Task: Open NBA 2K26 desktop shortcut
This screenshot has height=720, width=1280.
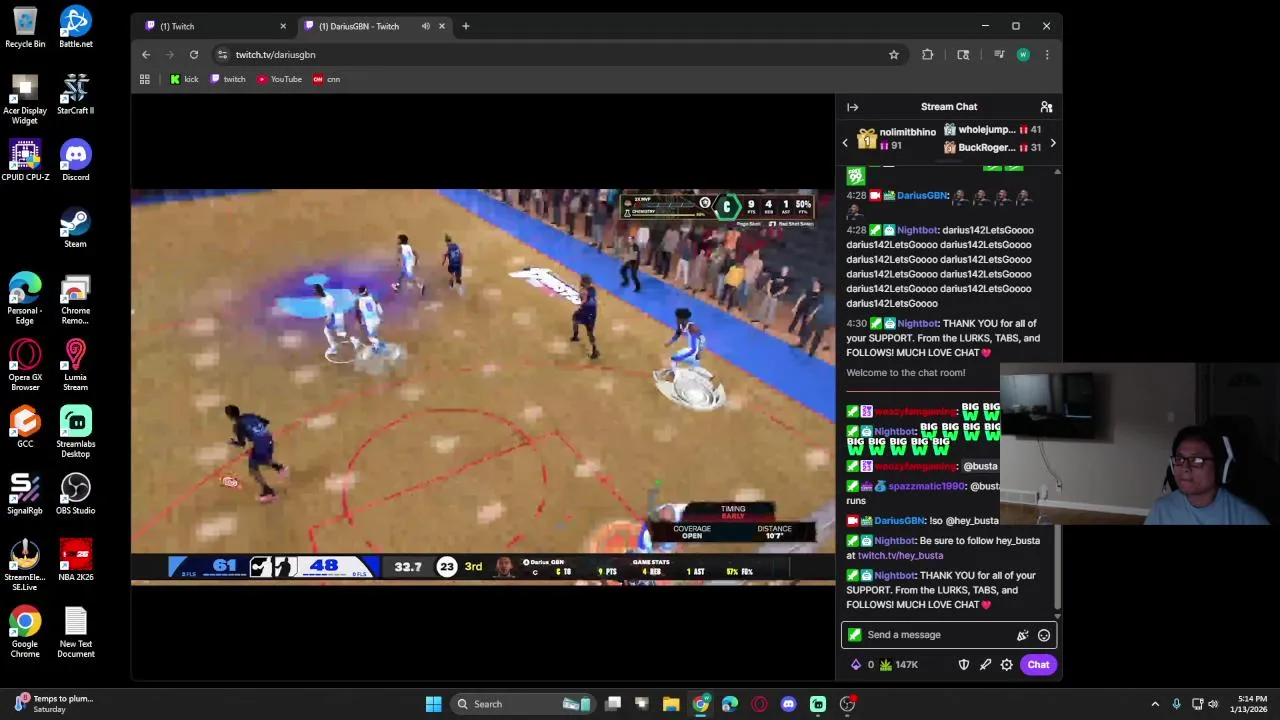Action: click(x=76, y=561)
